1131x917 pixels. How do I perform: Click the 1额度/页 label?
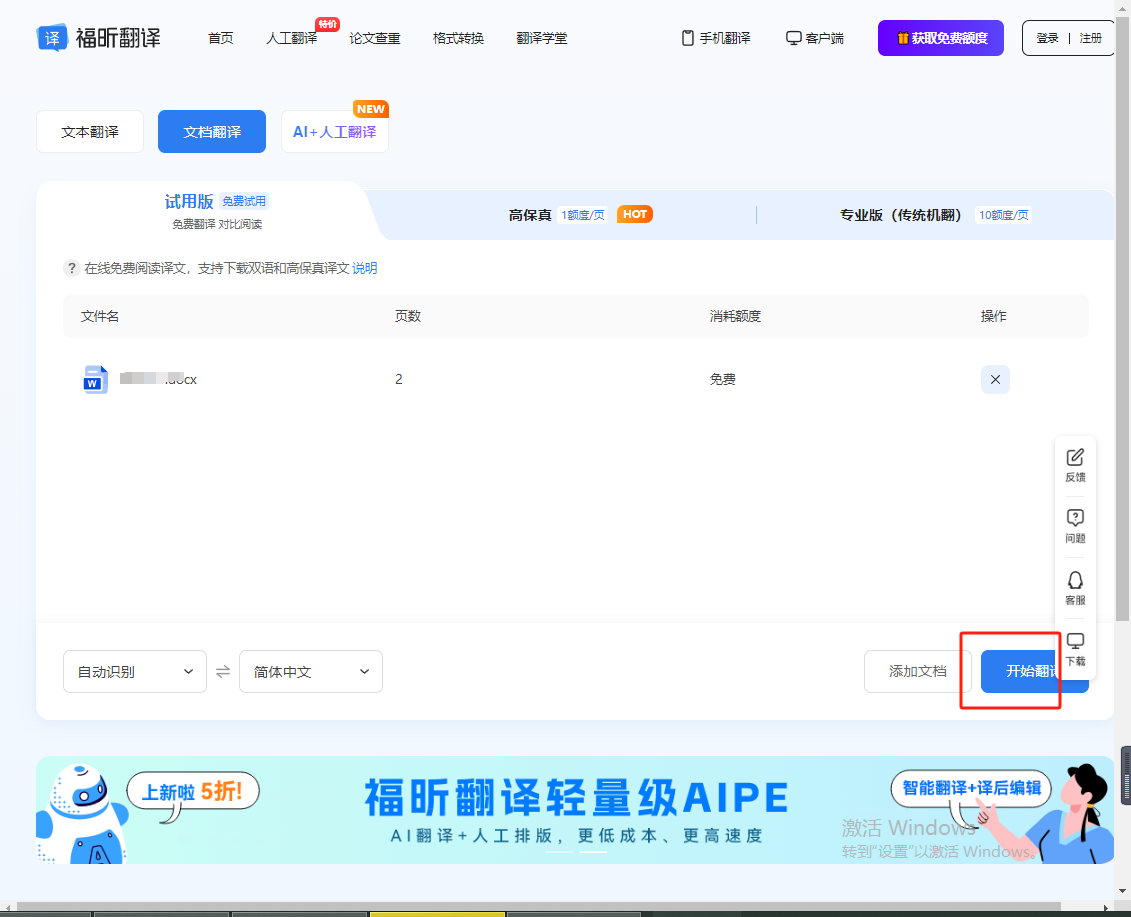tap(583, 215)
